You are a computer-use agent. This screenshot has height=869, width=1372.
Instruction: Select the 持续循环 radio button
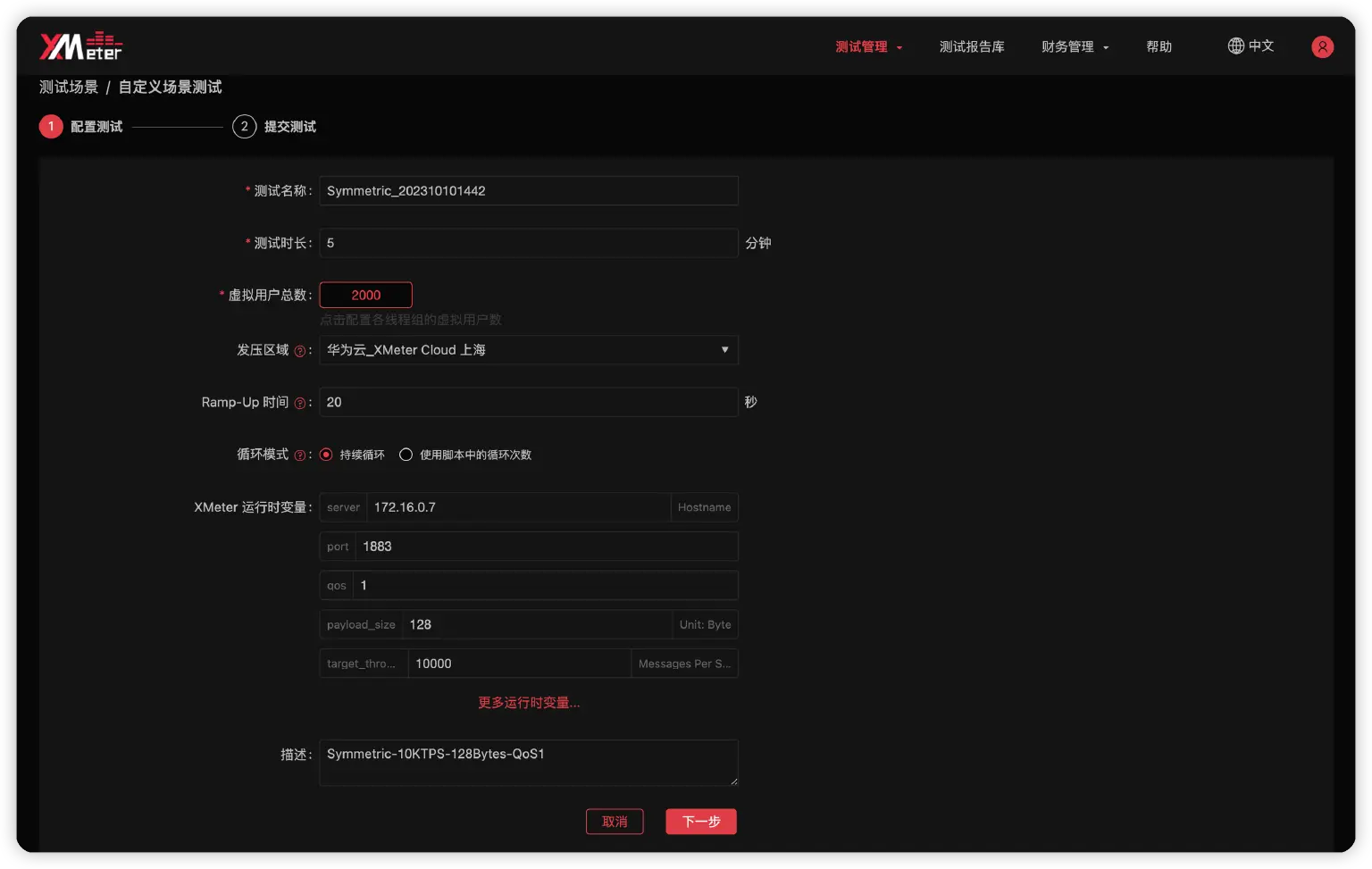(326, 455)
